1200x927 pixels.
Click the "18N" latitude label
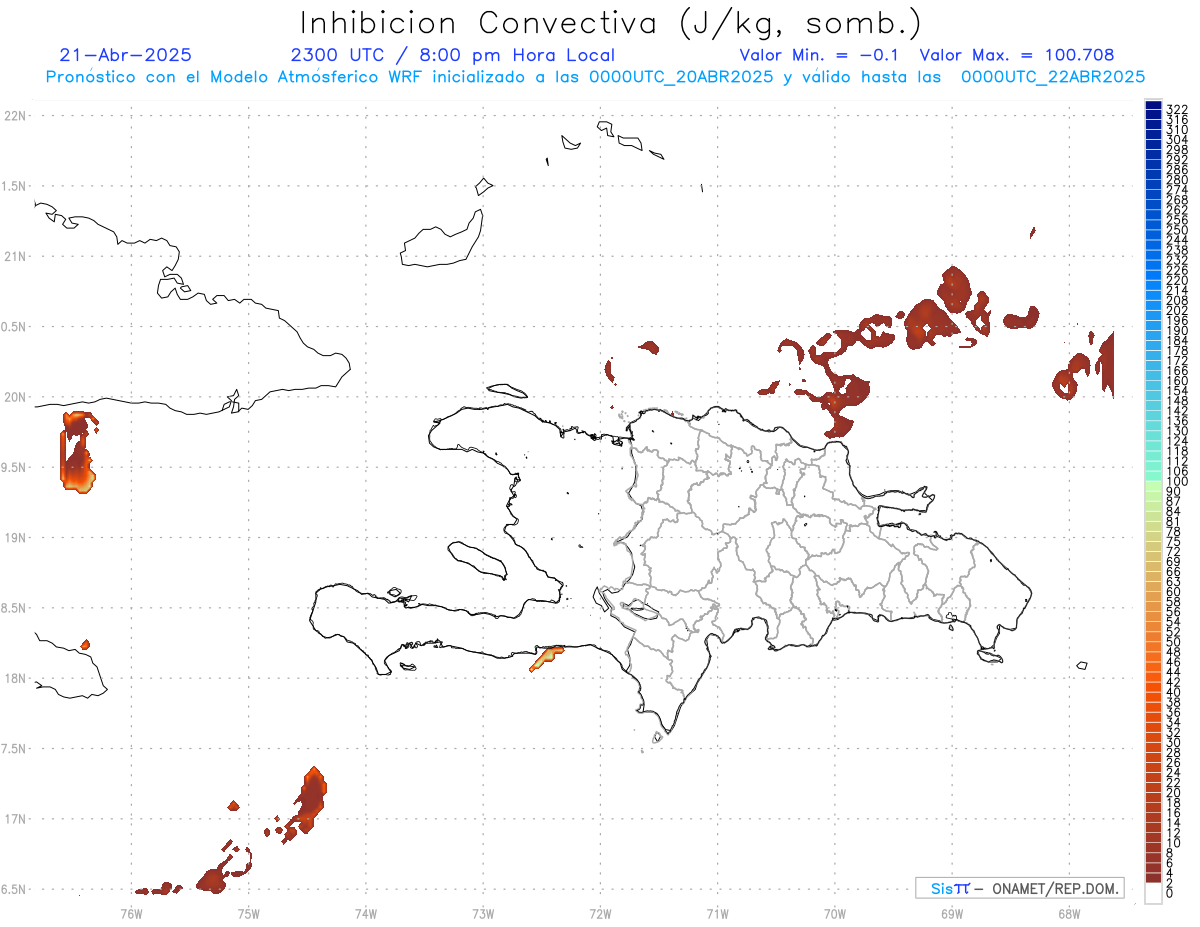coord(15,678)
